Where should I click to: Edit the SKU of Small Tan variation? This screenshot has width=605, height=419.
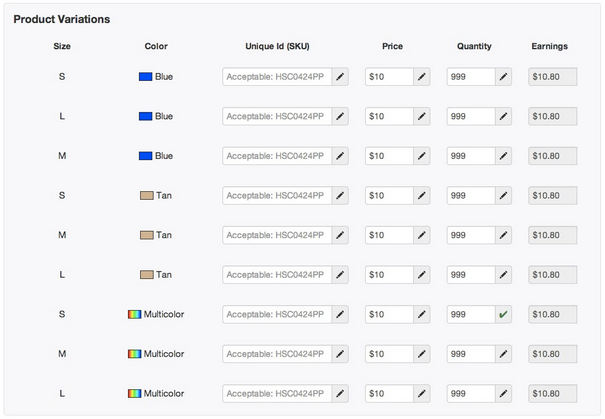coord(340,195)
